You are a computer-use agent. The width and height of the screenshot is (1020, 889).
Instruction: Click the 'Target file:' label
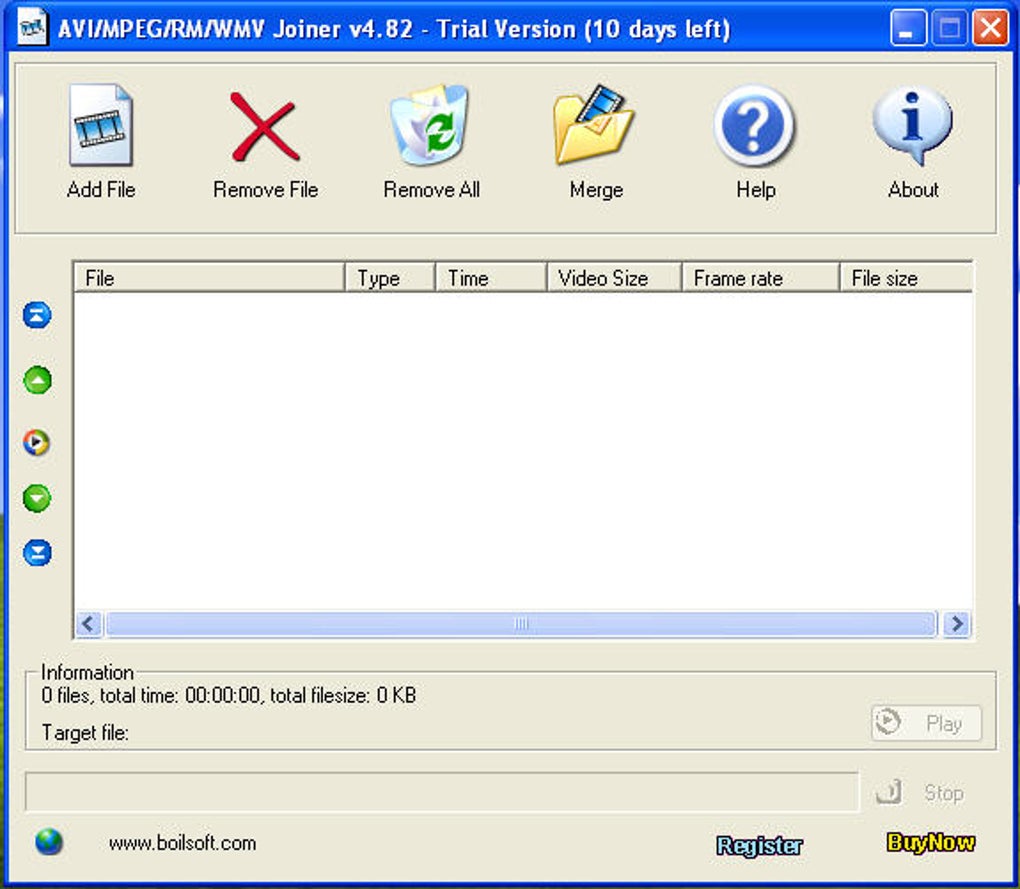85,733
